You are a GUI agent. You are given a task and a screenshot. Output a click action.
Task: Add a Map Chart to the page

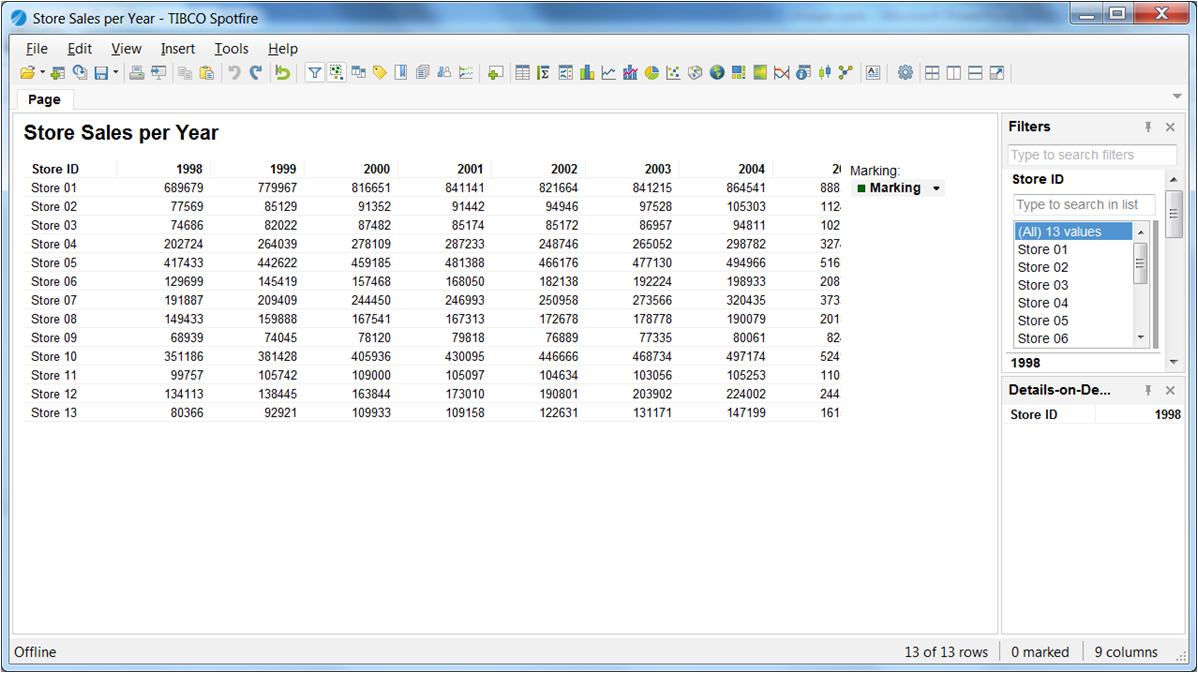pyautogui.click(x=717, y=72)
